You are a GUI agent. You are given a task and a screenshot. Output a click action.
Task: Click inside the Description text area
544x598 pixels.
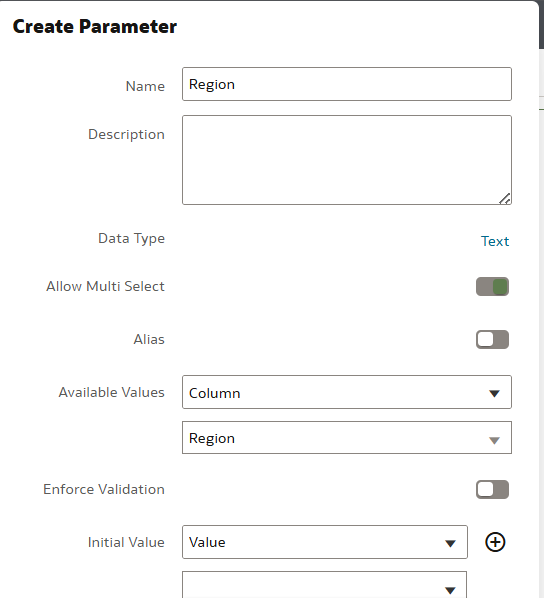click(347, 160)
